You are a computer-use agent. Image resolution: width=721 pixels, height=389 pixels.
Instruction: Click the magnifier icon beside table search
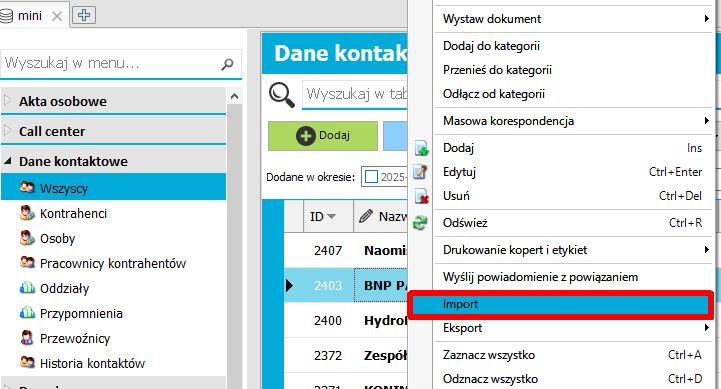281,95
